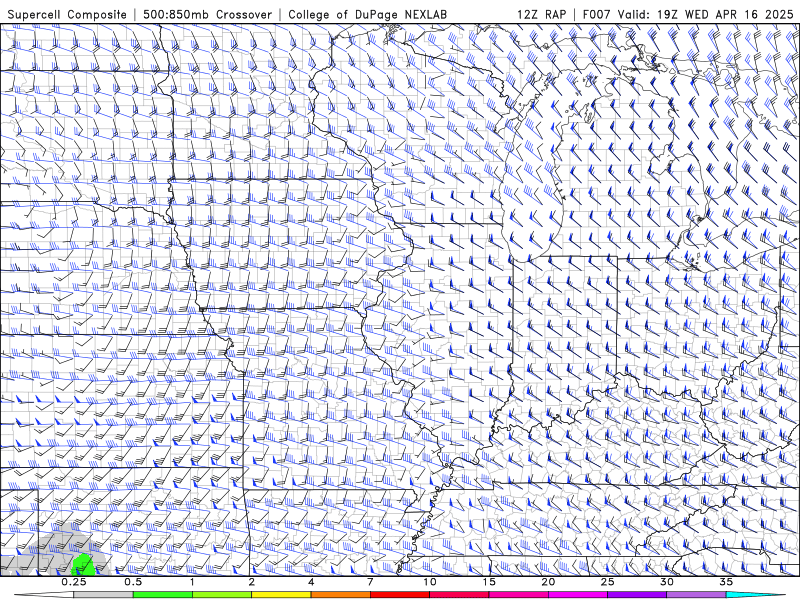Select the gray 0.25–0.5 colorbar segment
The width and height of the screenshot is (800, 600).
click(x=103, y=595)
